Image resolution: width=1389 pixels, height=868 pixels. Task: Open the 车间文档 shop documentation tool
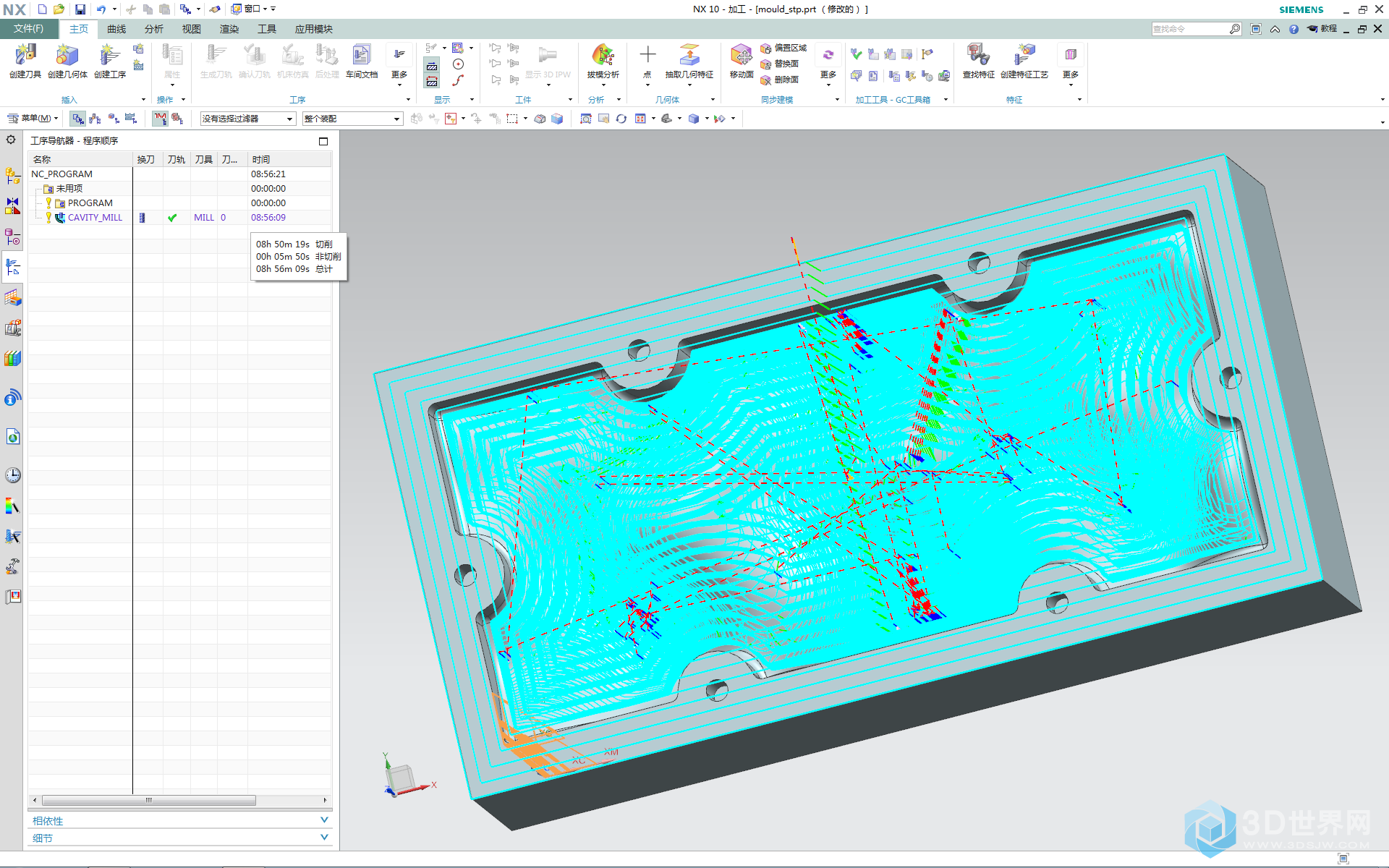(x=362, y=61)
